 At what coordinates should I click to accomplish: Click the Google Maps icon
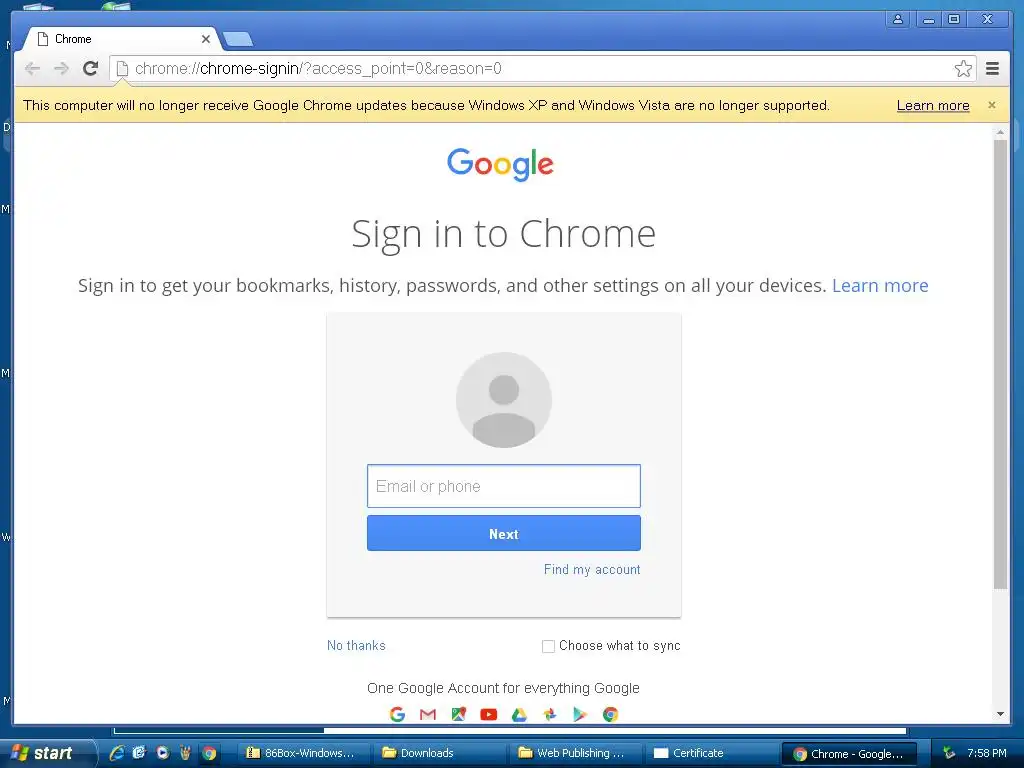point(458,714)
